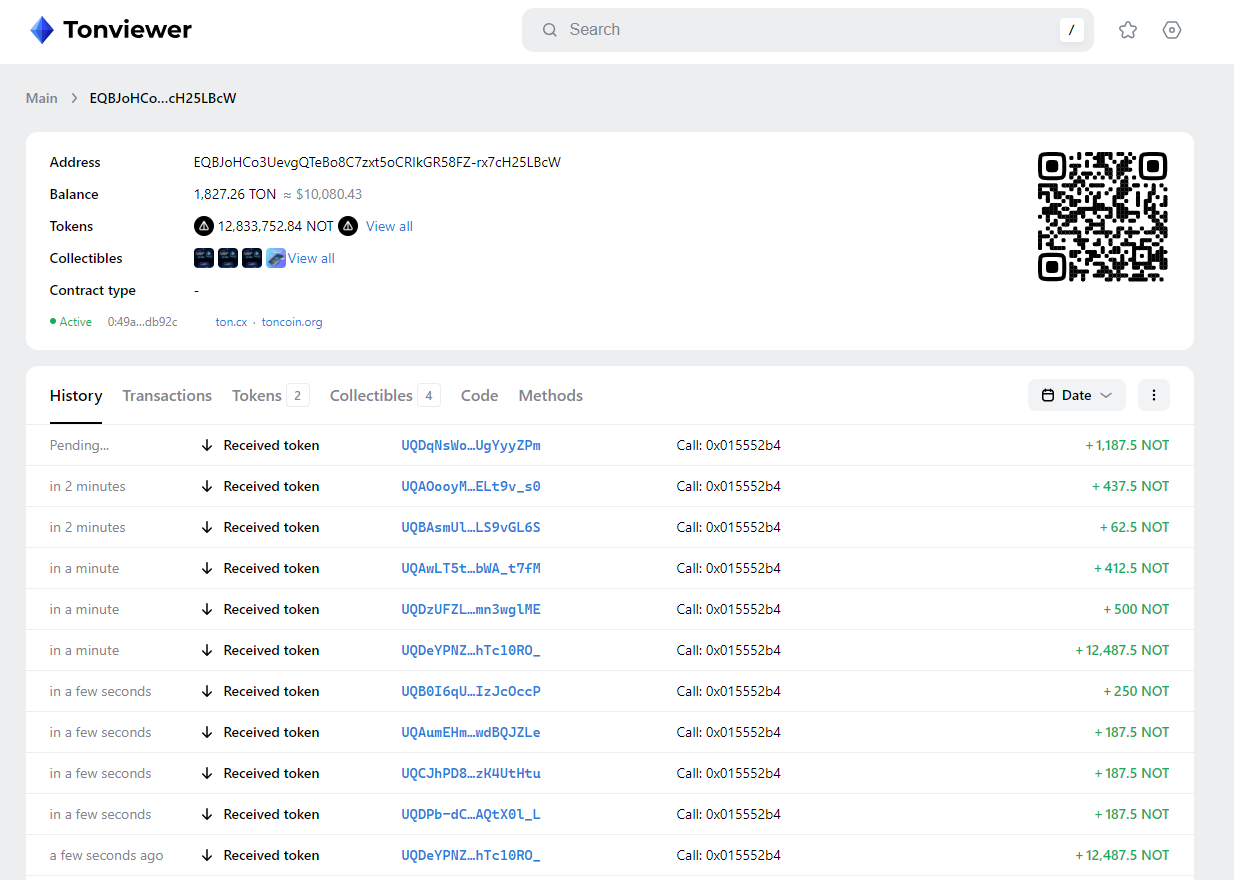Image resolution: width=1234 pixels, height=880 pixels.
Task: Switch to the Collectibles tab
Action: point(371,396)
